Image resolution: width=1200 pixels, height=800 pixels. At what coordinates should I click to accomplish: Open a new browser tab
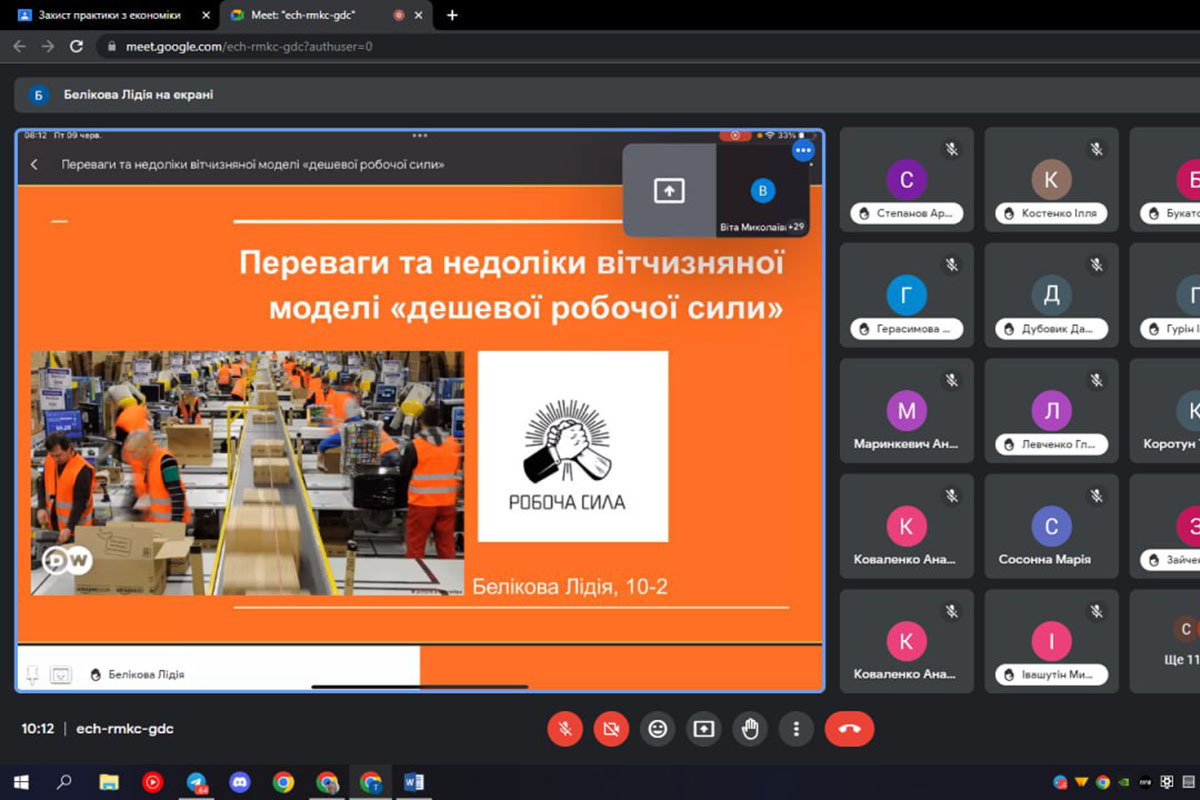(x=452, y=15)
